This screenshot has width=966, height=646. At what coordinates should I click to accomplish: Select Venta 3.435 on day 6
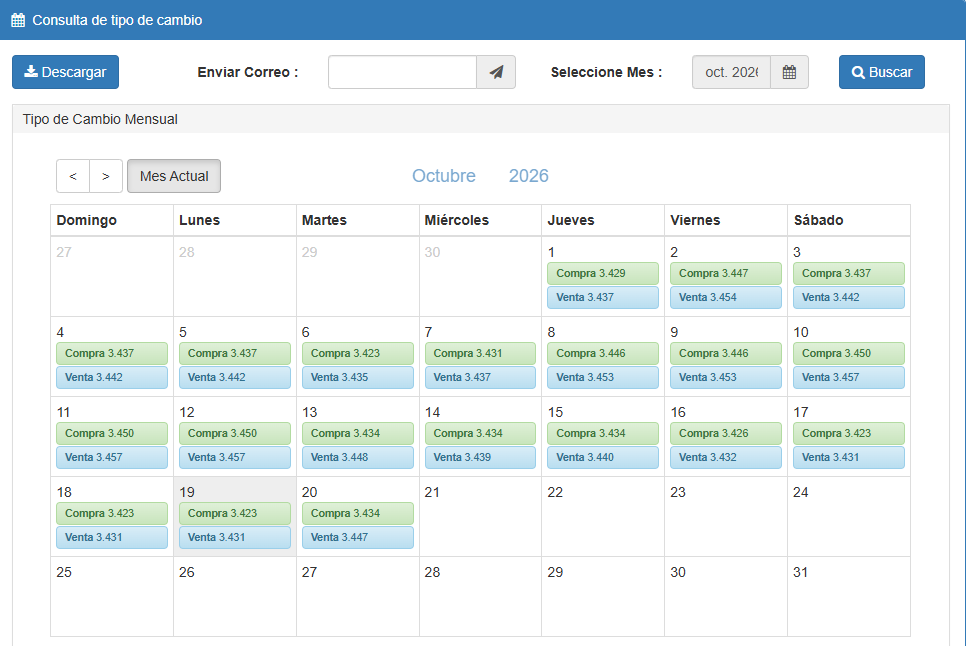pos(357,378)
